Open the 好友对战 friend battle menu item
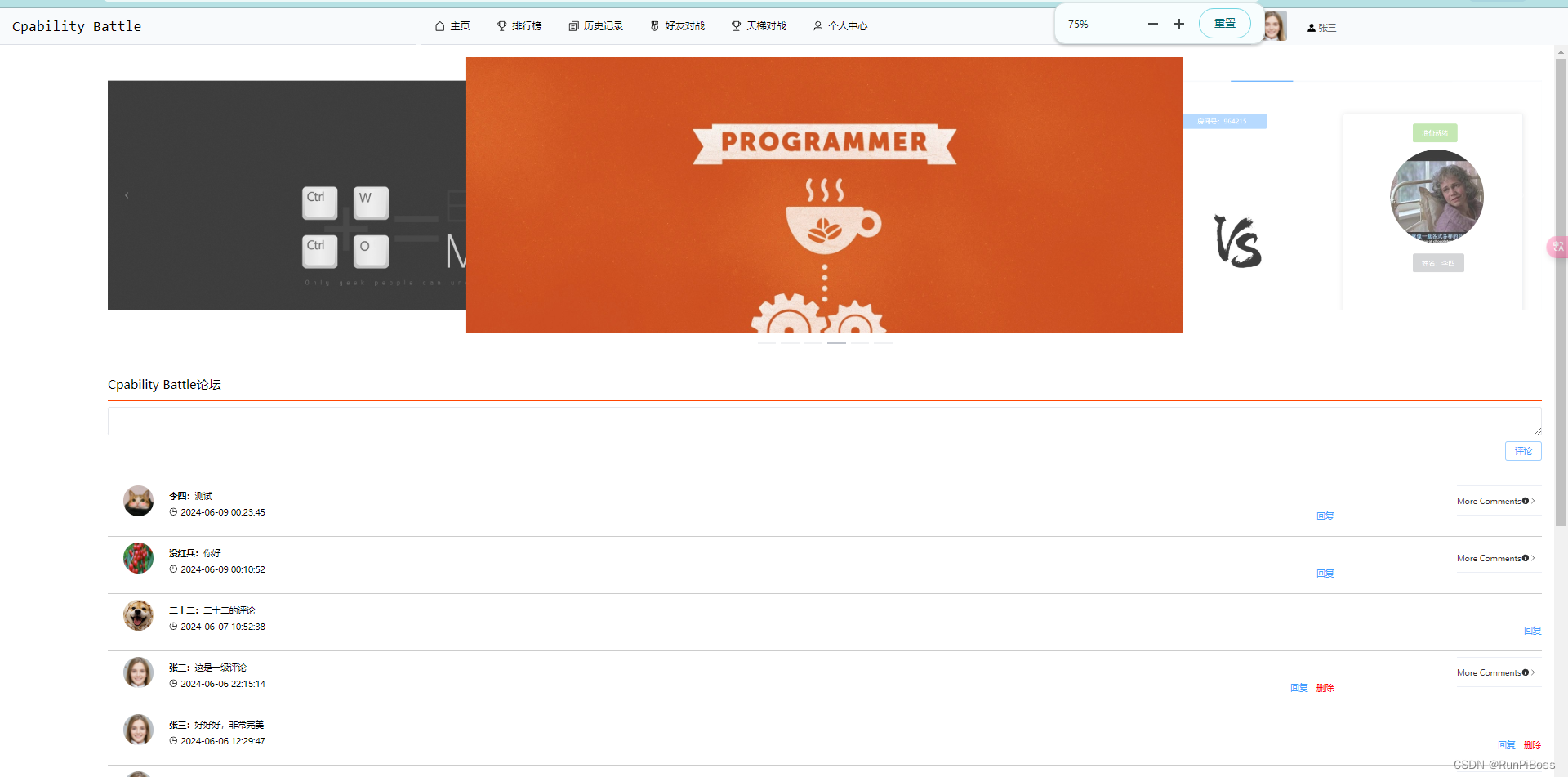This screenshot has height=777, width=1568. tap(677, 26)
